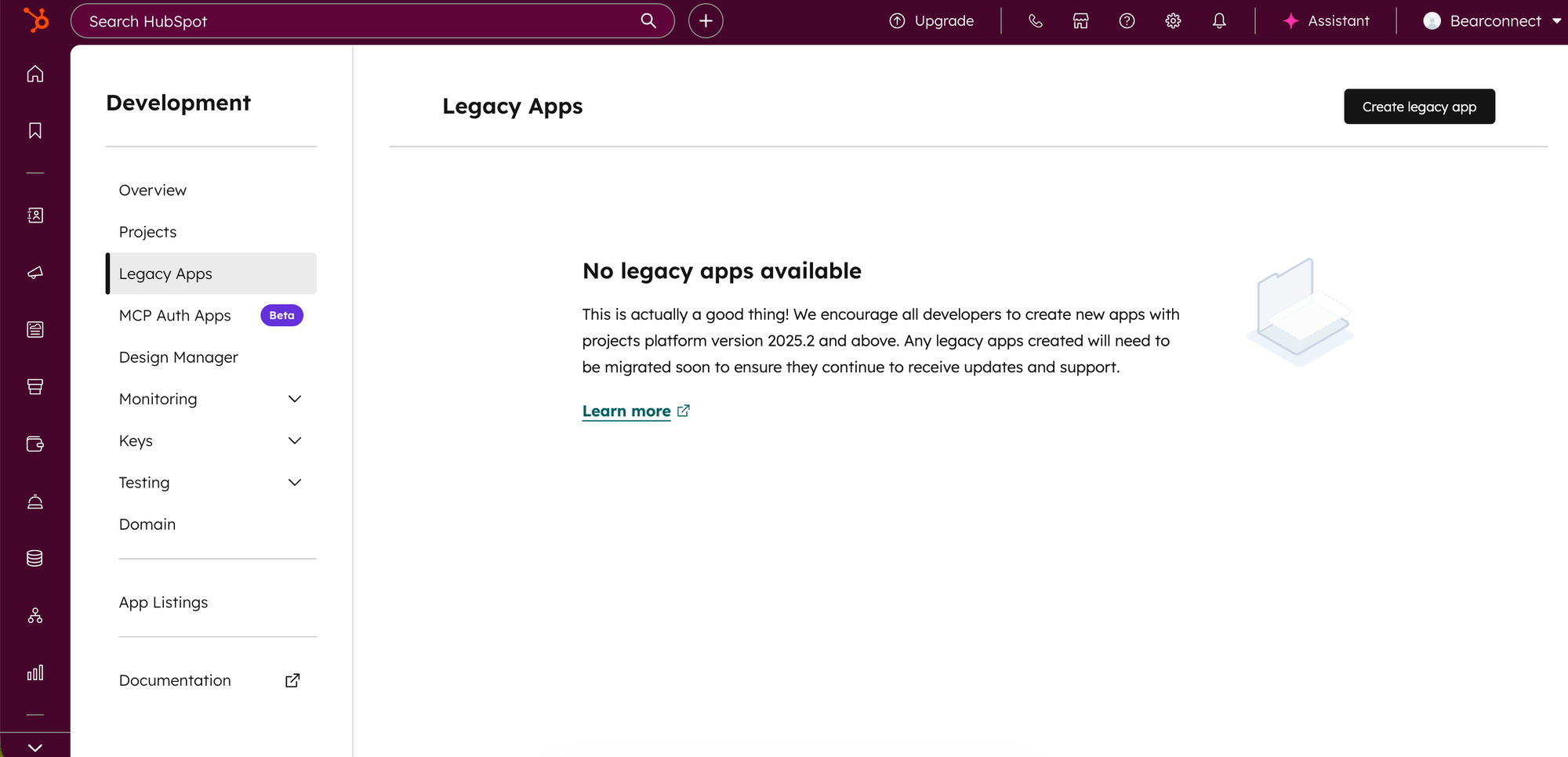Screen dimensions: 1568x757
Task: Open the reporting bar chart icon
Action: [x=35, y=673]
